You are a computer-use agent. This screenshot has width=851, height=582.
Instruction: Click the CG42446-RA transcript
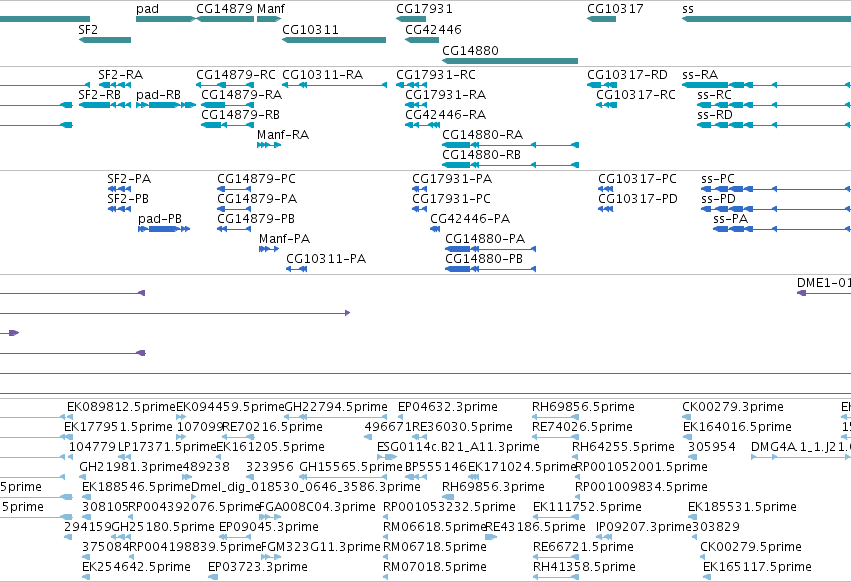(422, 125)
